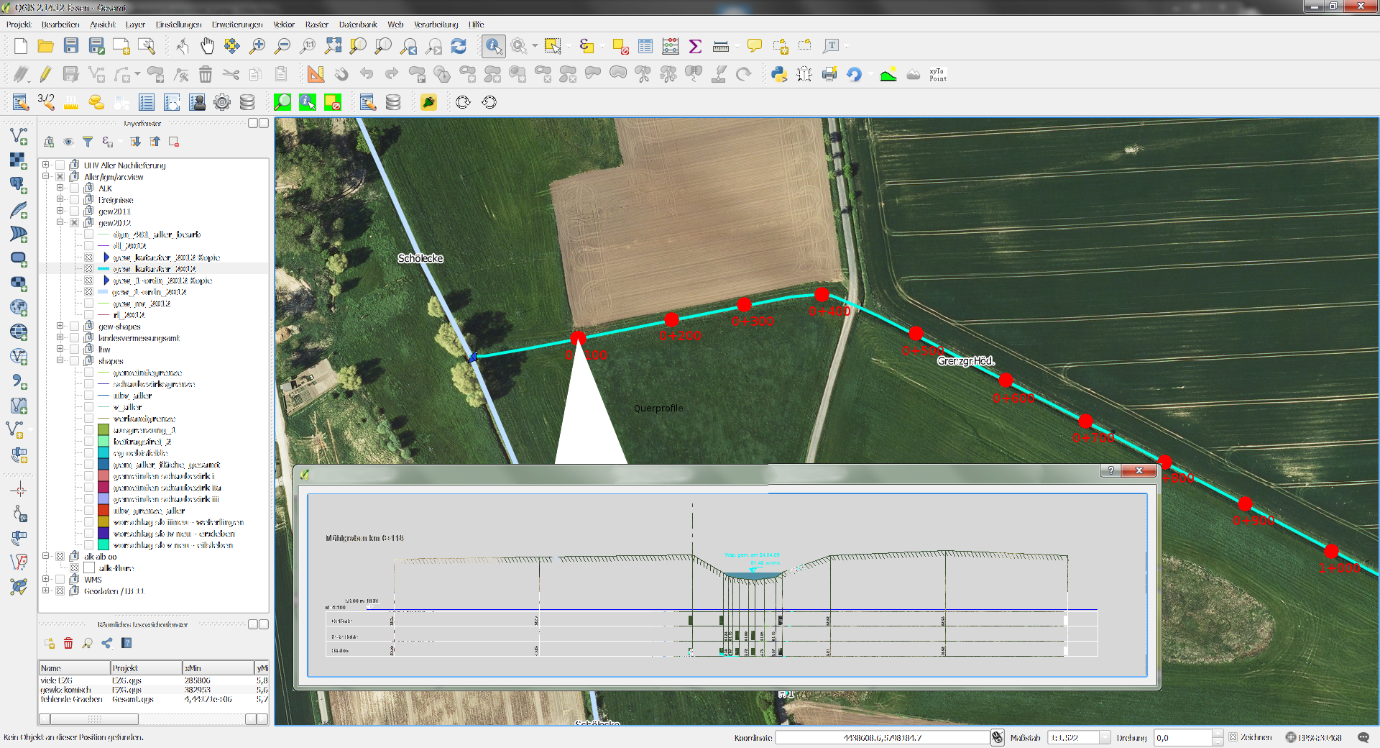Select the Pan Map hand tool
1380x748 pixels.
pyautogui.click(x=208, y=46)
